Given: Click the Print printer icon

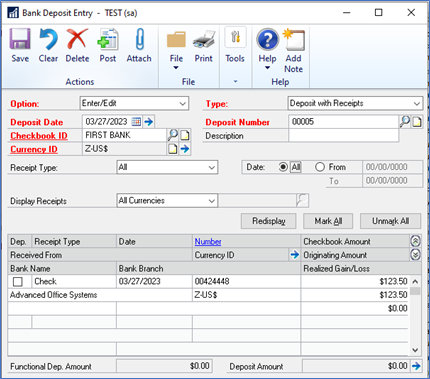Looking at the screenshot, I should coord(204,39).
